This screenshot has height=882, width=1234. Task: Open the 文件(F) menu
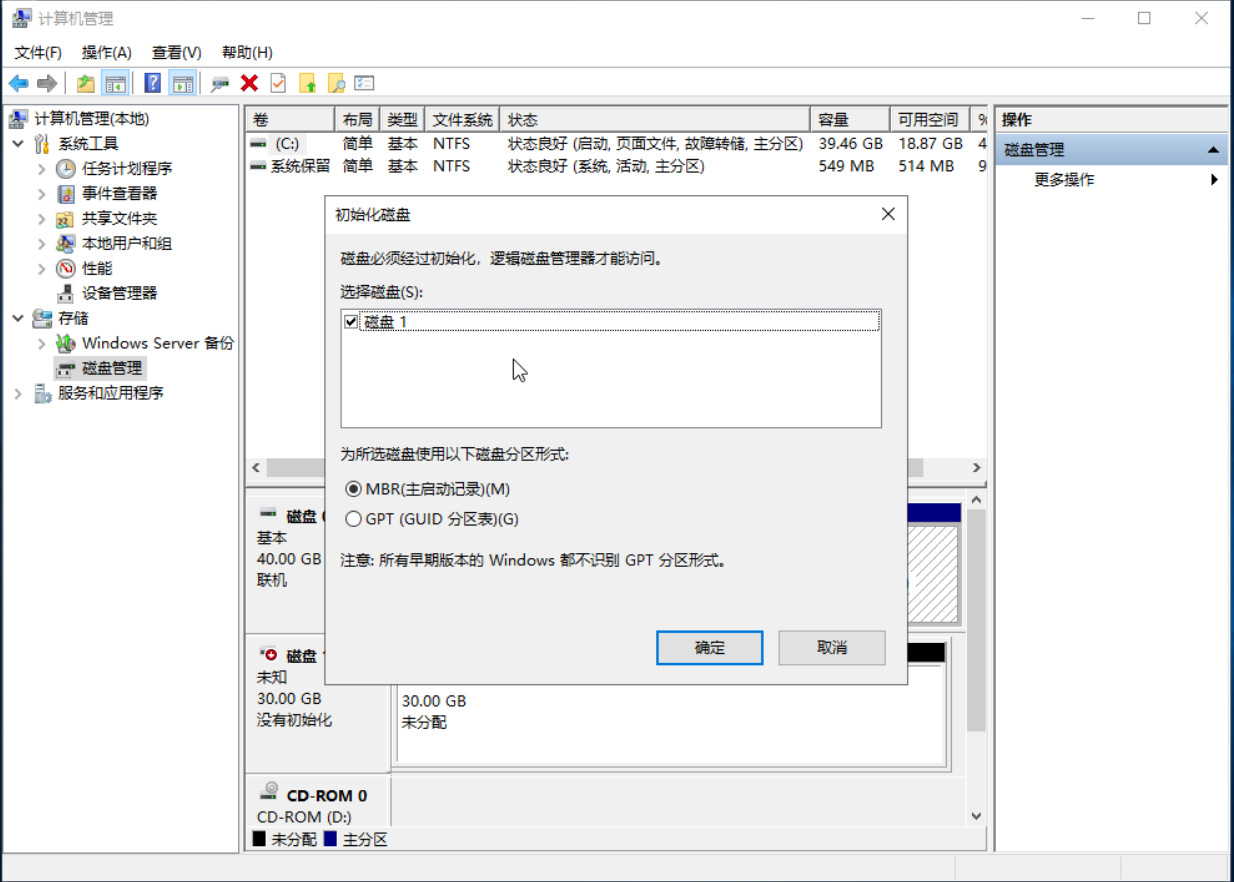(x=38, y=52)
